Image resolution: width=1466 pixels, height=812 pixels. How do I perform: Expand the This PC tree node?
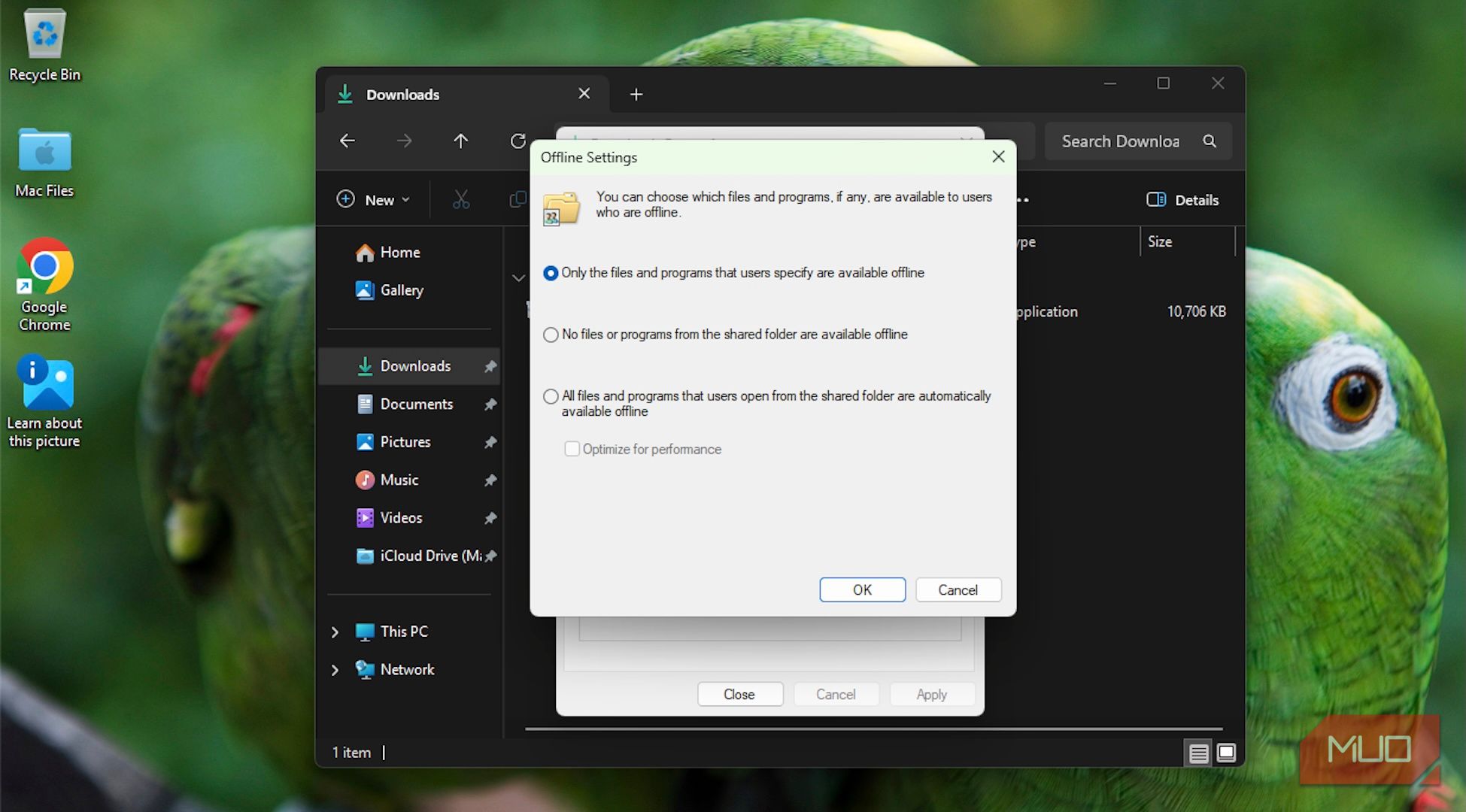[x=335, y=632]
